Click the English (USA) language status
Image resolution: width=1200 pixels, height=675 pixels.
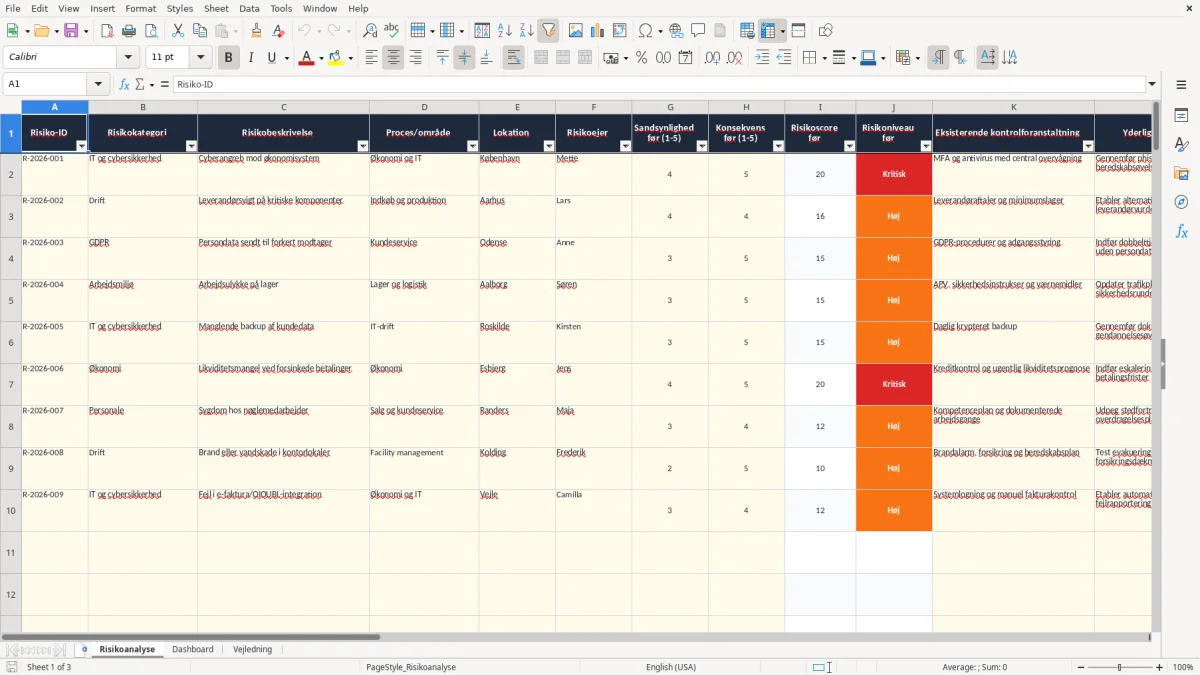[x=671, y=667]
